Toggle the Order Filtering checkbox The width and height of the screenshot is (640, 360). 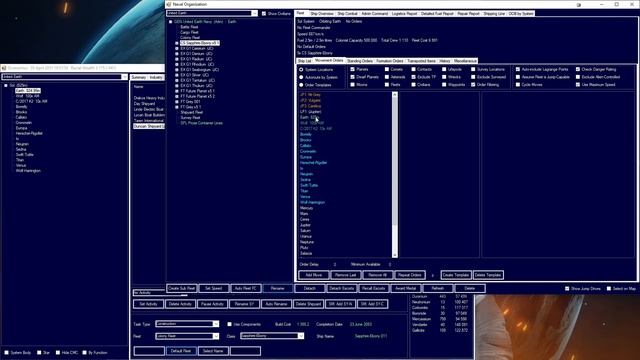click(x=473, y=84)
